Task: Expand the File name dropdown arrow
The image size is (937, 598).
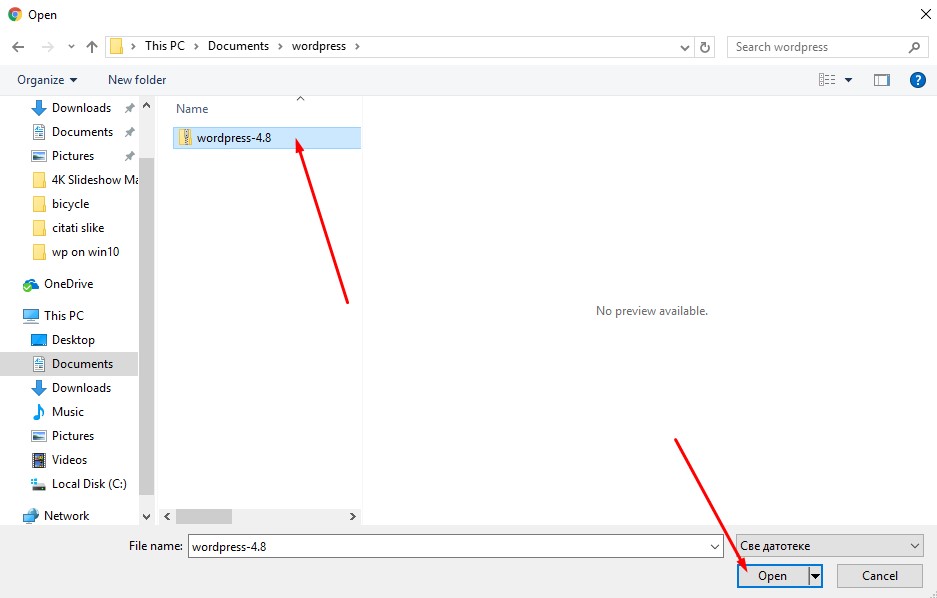Action: tap(715, 547)
